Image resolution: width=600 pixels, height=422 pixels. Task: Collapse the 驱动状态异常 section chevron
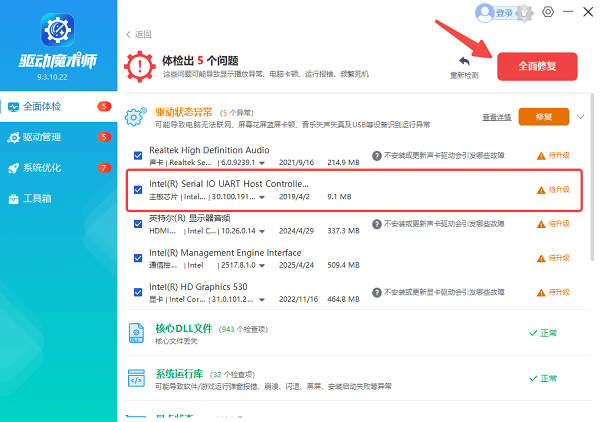(x=580, y=117)
